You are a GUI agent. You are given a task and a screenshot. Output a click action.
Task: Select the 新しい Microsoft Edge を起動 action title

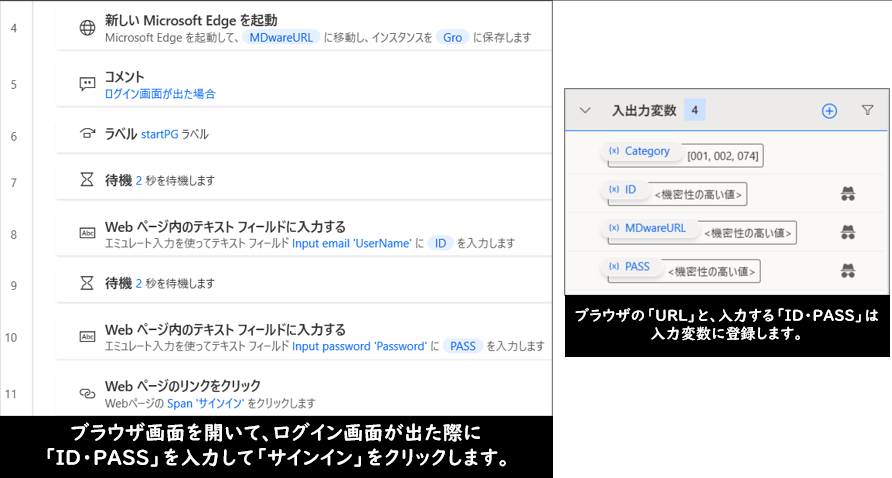point(191,20)
